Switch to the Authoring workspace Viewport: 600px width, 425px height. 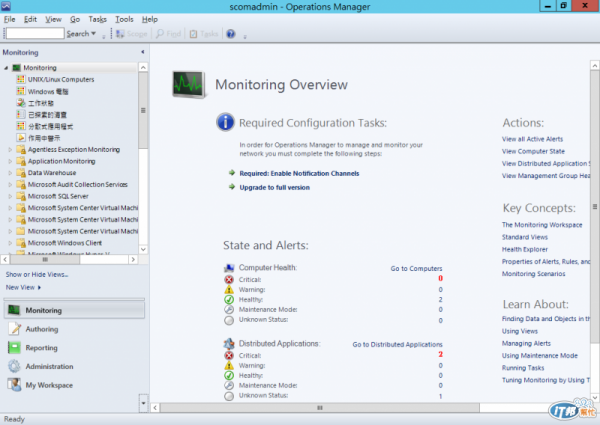(75, 329)
